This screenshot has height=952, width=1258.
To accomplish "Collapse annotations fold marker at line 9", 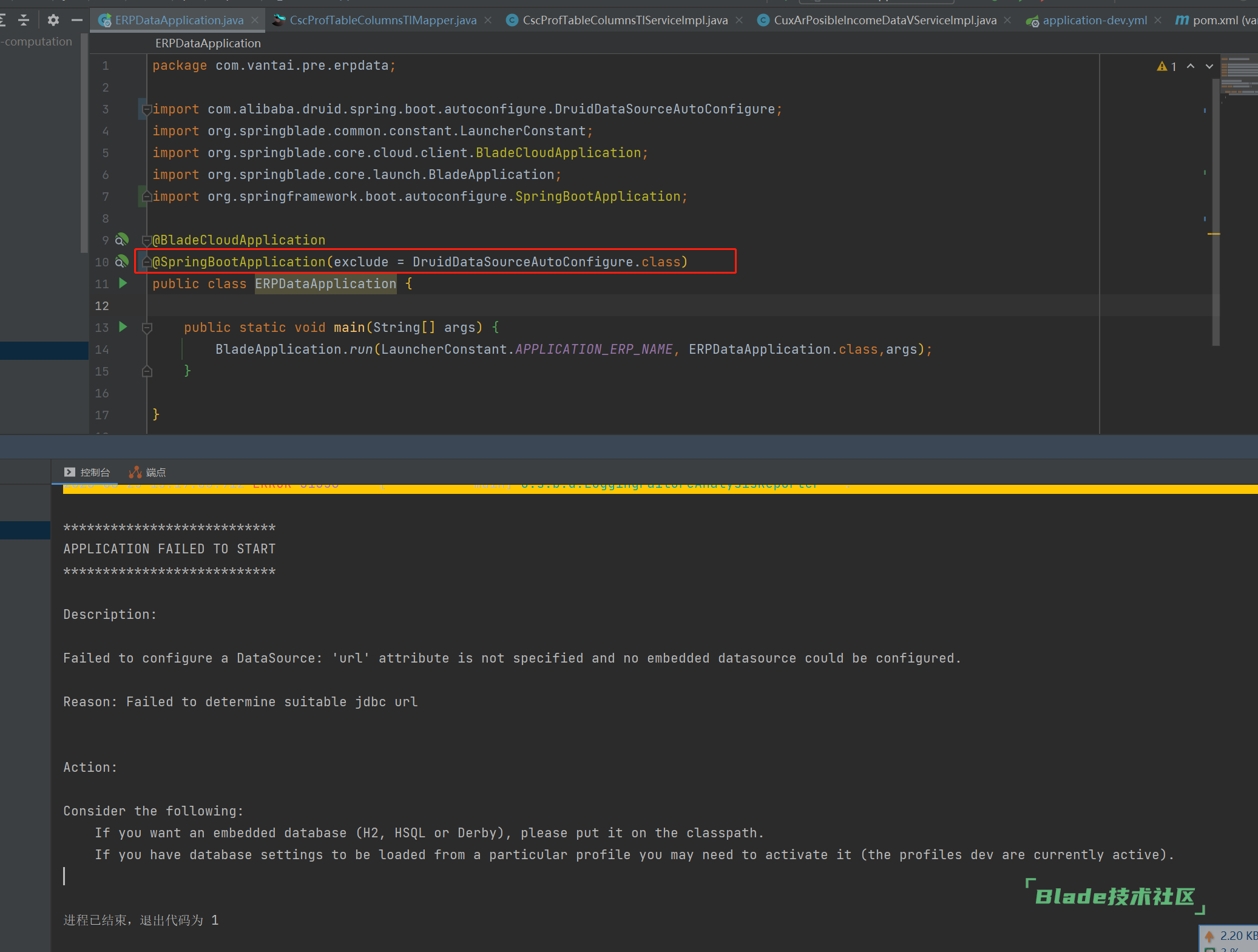I will pos(147,240).
